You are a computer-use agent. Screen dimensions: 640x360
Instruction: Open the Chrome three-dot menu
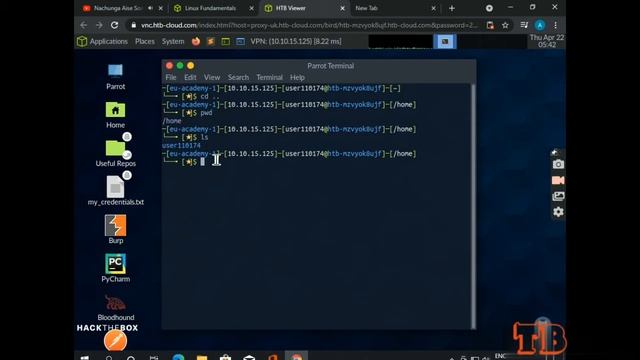point(556,25)
